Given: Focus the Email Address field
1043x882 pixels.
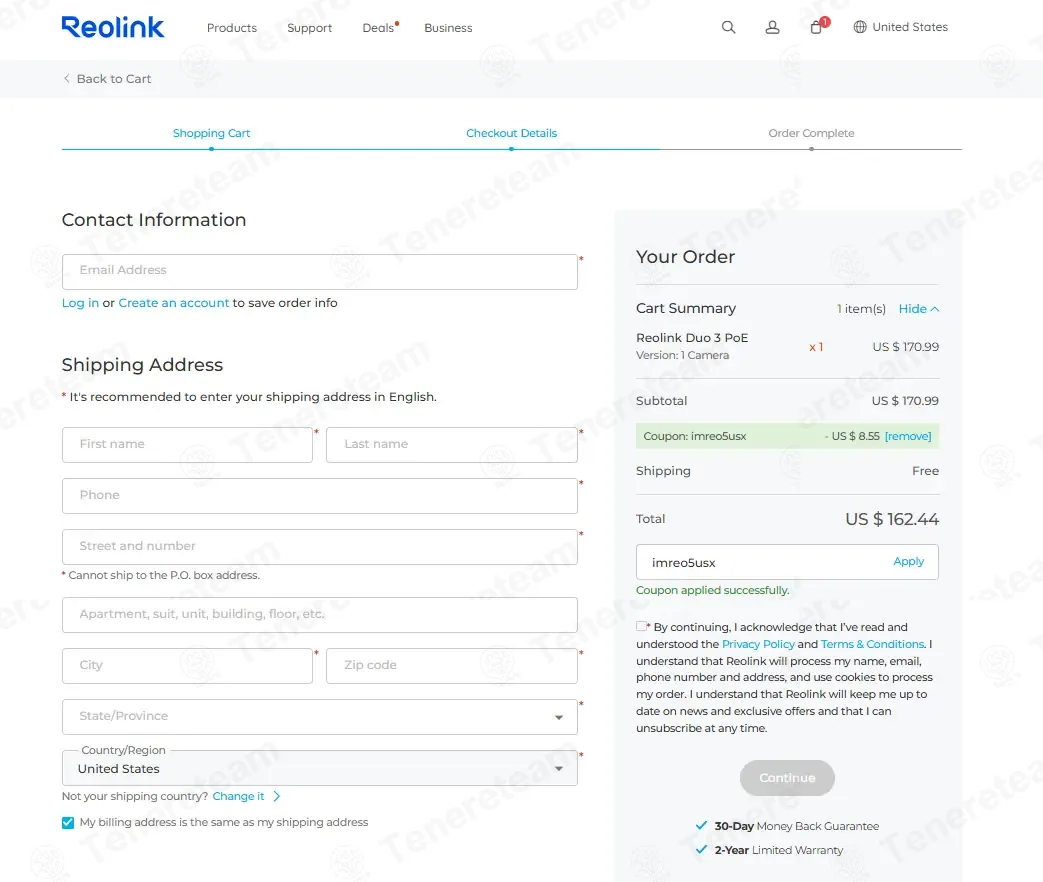Looking at the screenshot, I should point(319,271).
